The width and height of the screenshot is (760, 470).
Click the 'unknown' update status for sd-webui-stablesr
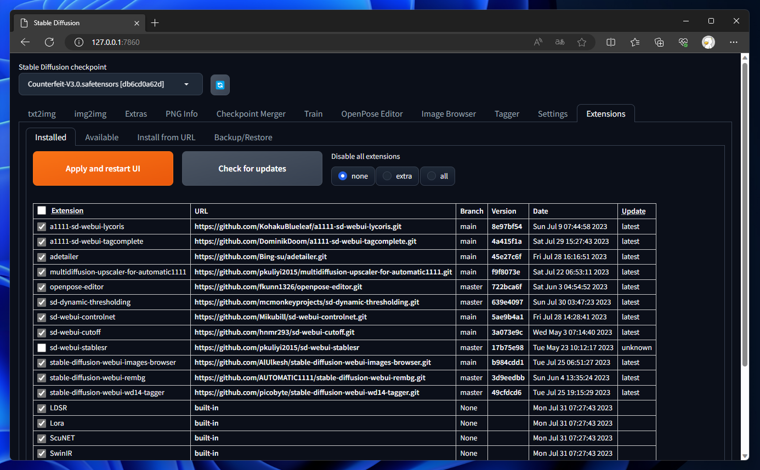[x=636, y=347]
